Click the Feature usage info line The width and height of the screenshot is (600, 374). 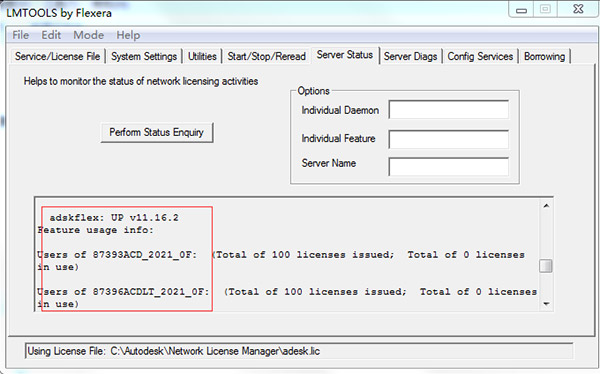click(95, 230)
